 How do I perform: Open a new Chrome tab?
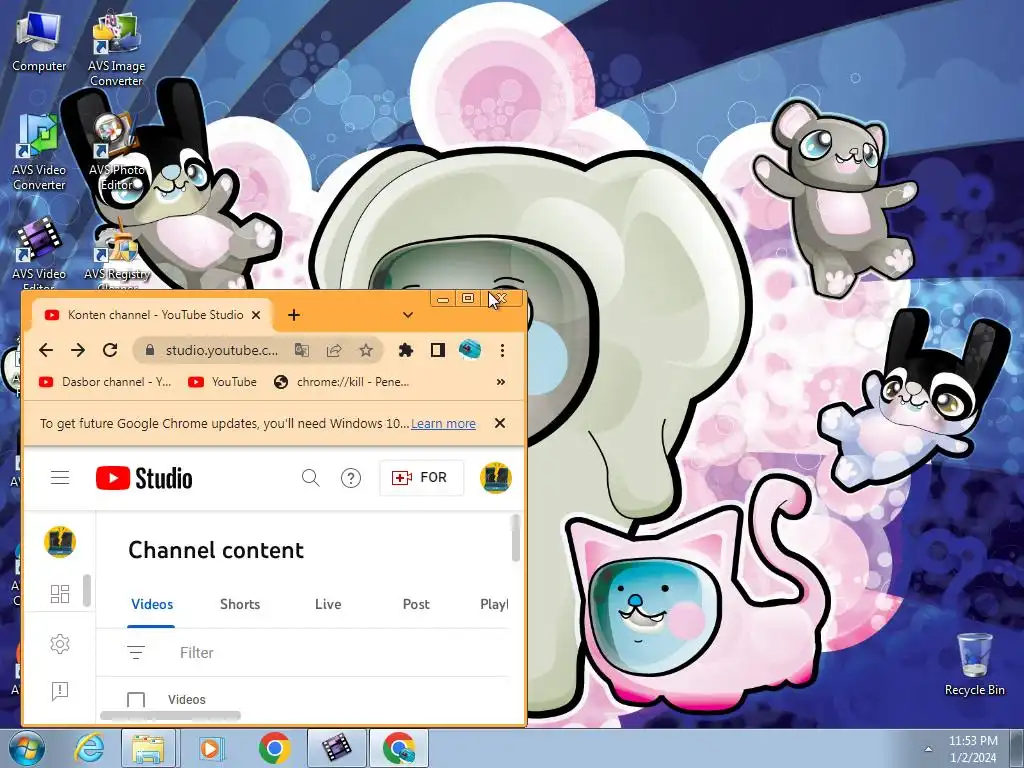pos(294,315)
